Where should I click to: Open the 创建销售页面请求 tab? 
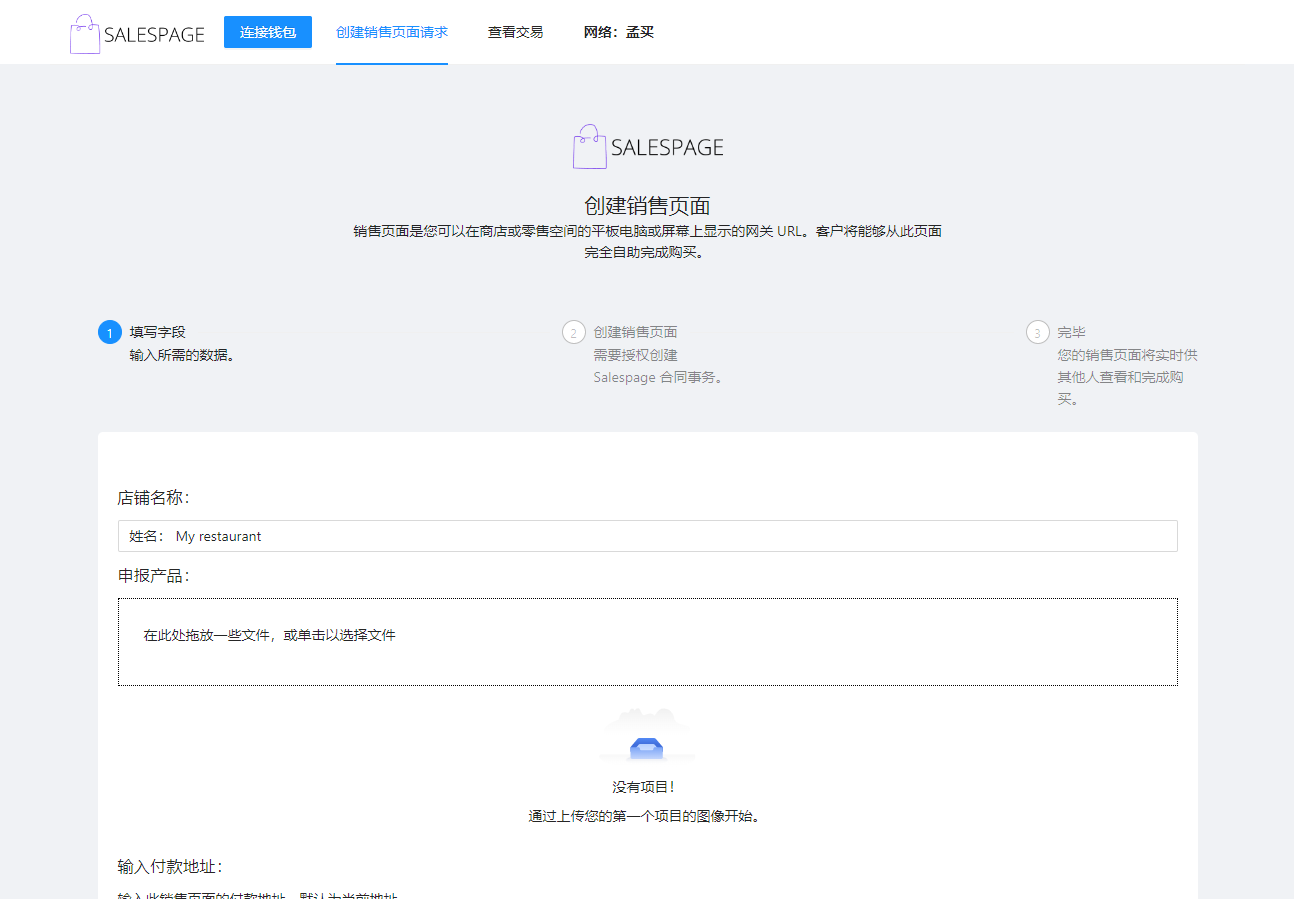[x=391, y=31]
